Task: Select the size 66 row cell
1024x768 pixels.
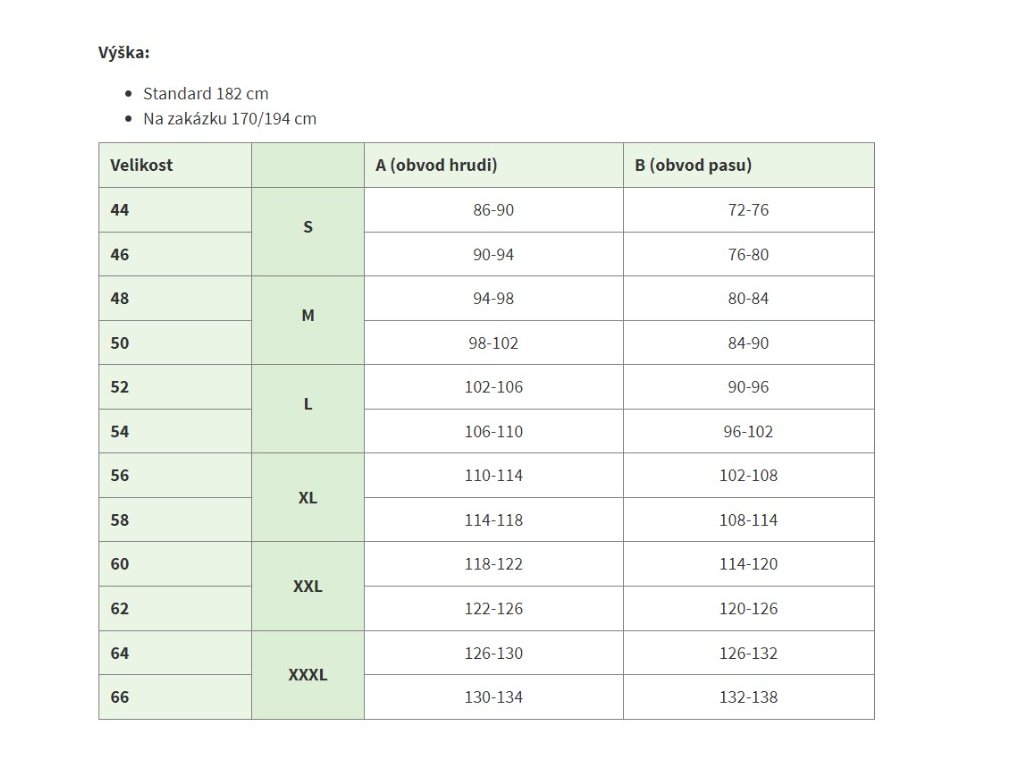Action: [120, 697]
